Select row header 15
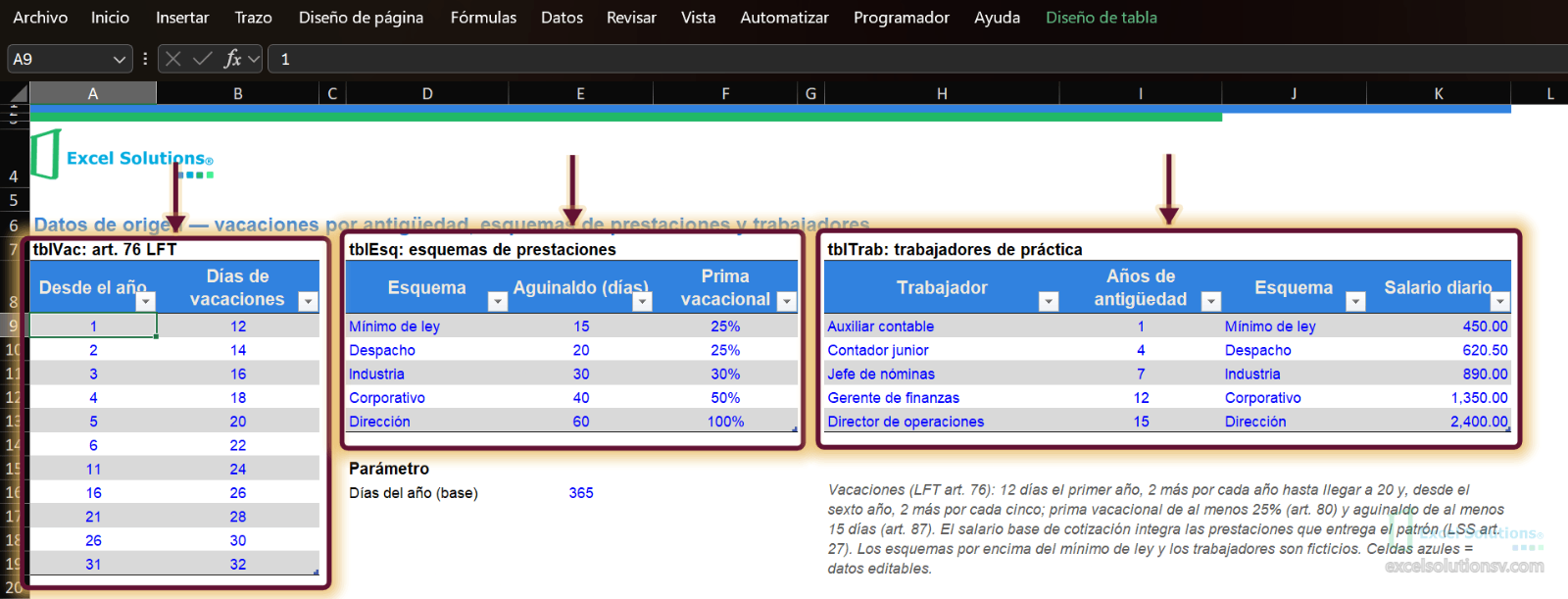1568x599 pixels. coord(14,469)
